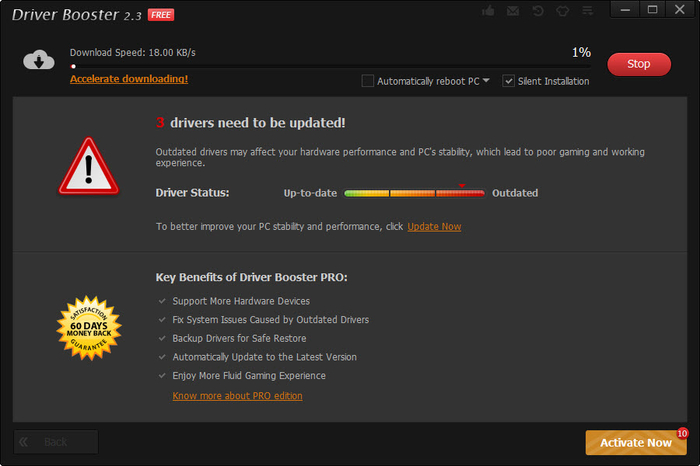Open the feedback envelope icon
Screen dimensions: 700x466
(x=513, y=11)
